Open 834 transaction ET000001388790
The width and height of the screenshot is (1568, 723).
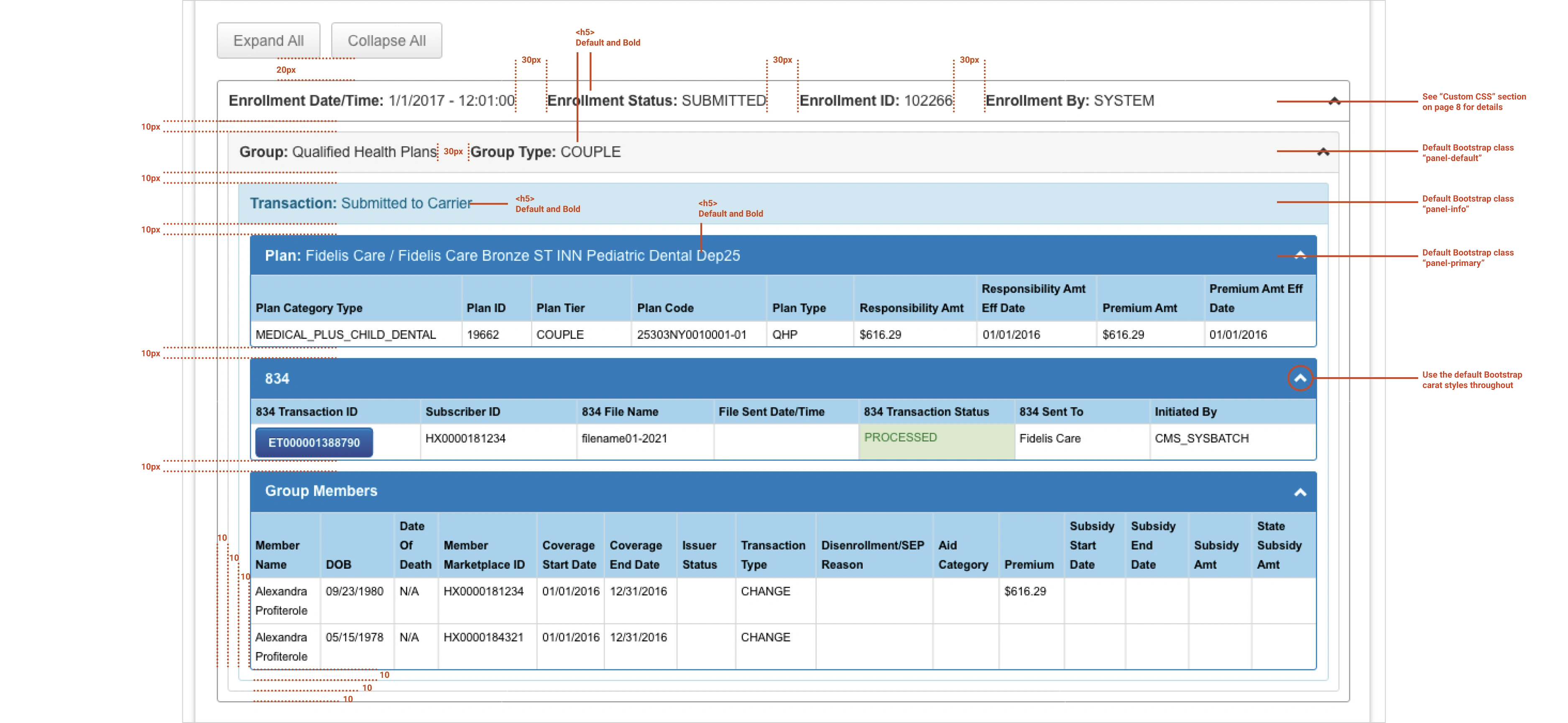pos(313,442)
